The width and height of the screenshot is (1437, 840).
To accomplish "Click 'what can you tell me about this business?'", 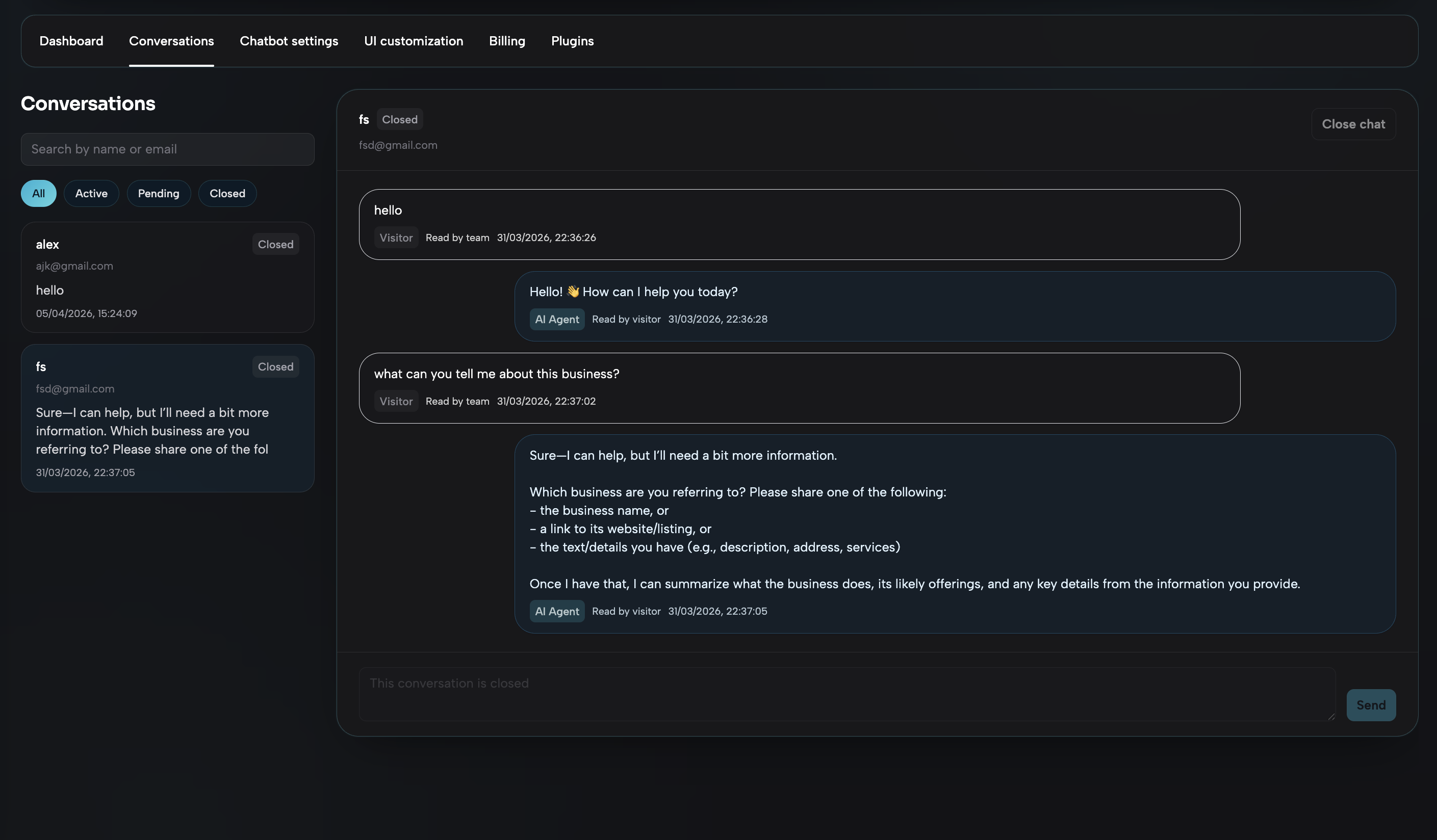I will tap(496, 374).
